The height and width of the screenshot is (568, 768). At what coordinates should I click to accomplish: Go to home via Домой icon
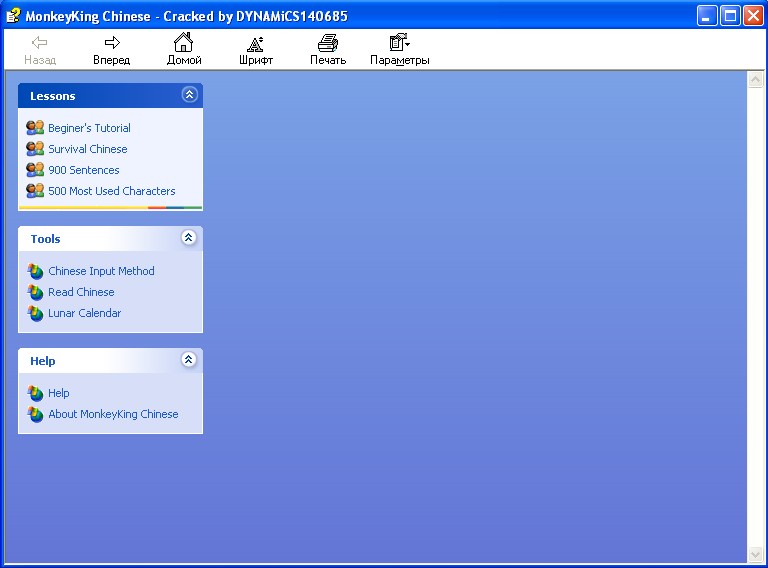pyautogui.click(x=184, y=42)
